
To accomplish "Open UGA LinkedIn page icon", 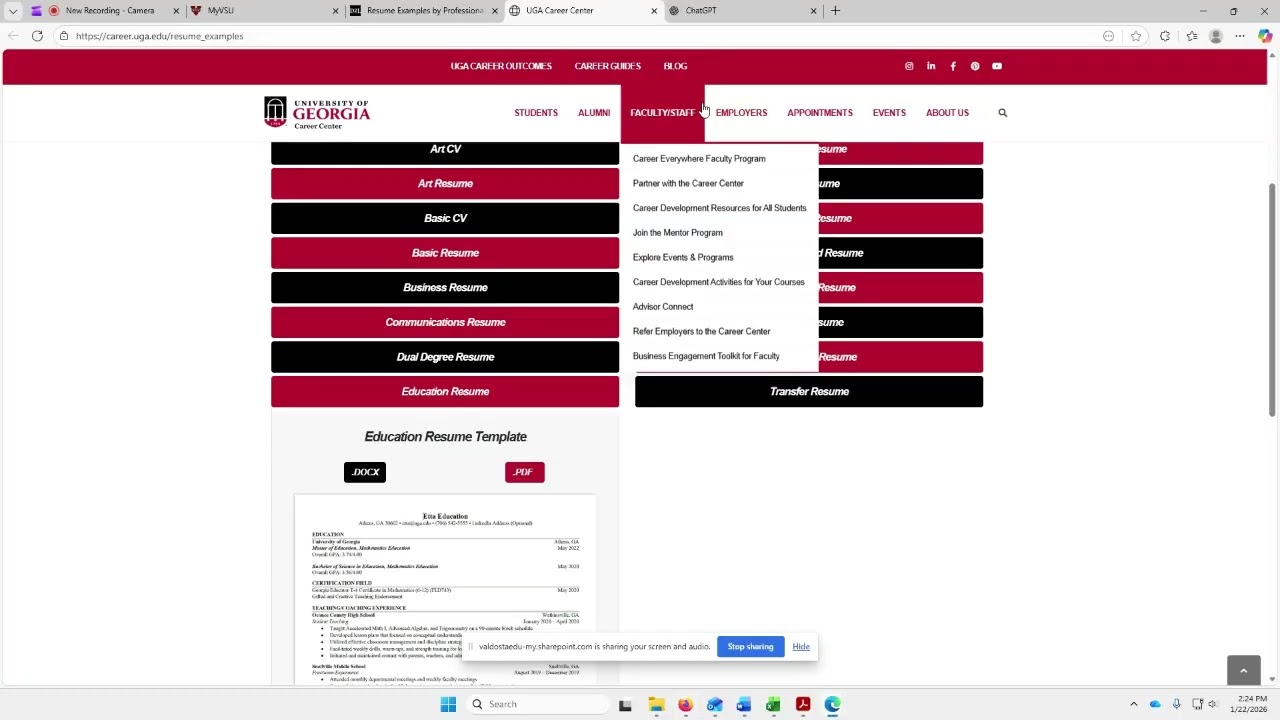I will 931,66.
